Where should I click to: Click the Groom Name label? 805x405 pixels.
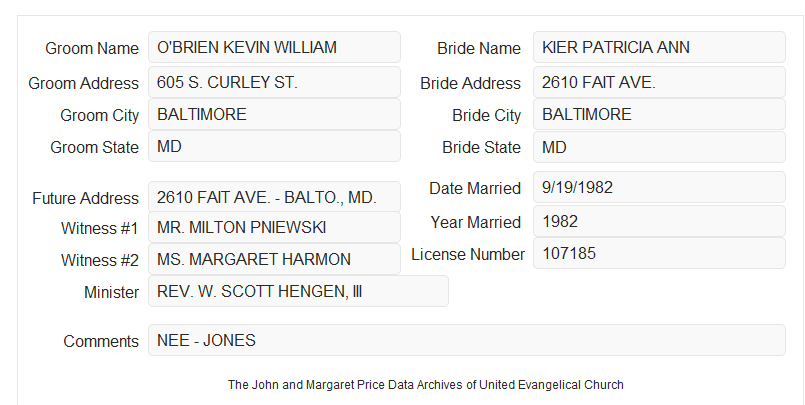[x=92, y=48]
